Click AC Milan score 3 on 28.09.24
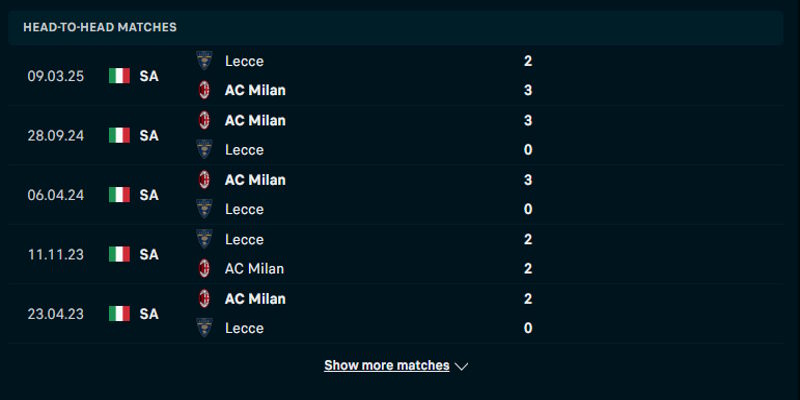Image resolution: width=800 pixels, height=400 pixels. point(528,120)
